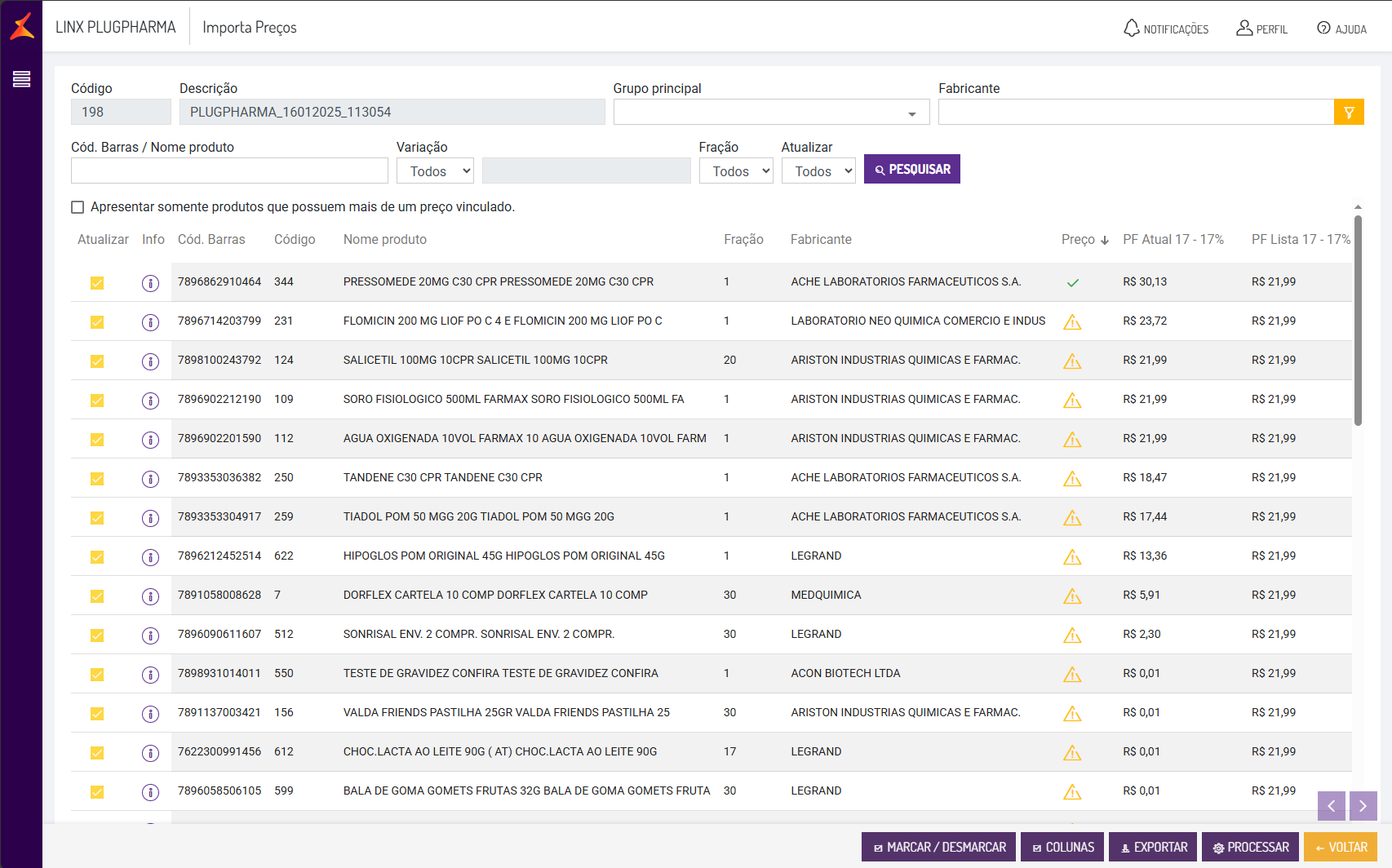Click the Pesquisar button
This screenshot has width=1392, height=868.
[911, 170]
